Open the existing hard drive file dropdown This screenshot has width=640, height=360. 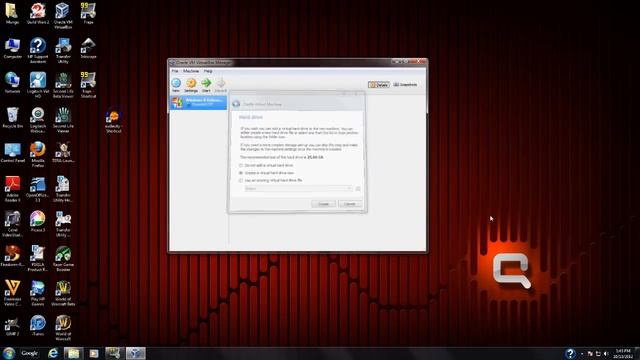(298, 189)
